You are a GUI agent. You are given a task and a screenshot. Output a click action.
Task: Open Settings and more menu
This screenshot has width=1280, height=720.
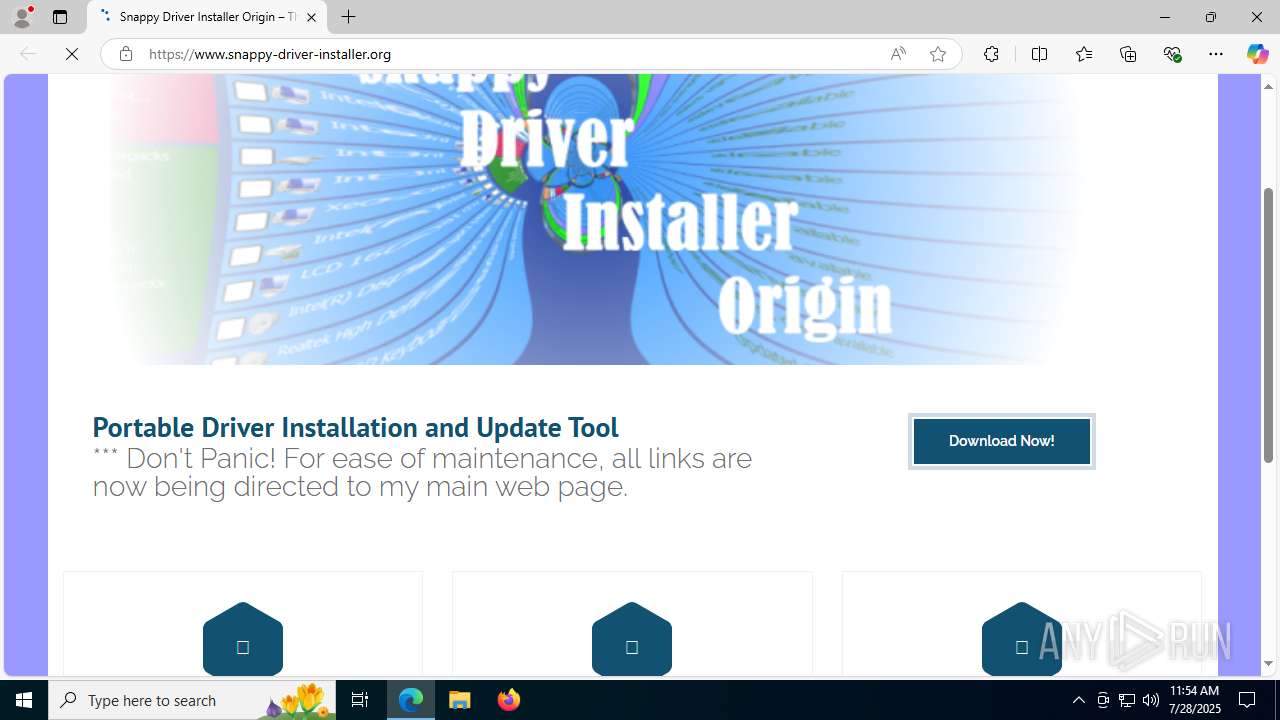[x=1216, y=54]
